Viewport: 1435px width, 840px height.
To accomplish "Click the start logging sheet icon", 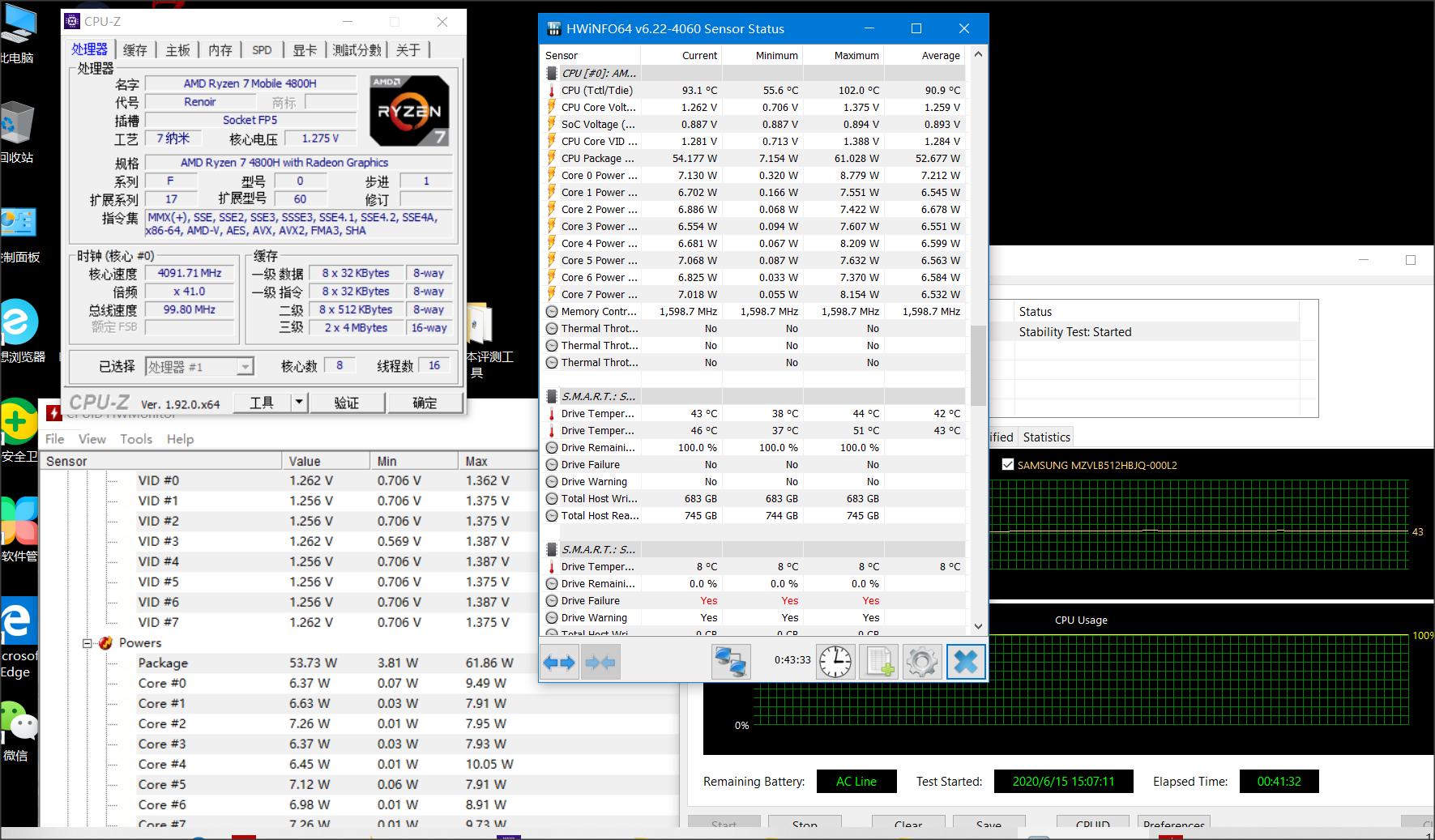I will [x=878, y=662].
